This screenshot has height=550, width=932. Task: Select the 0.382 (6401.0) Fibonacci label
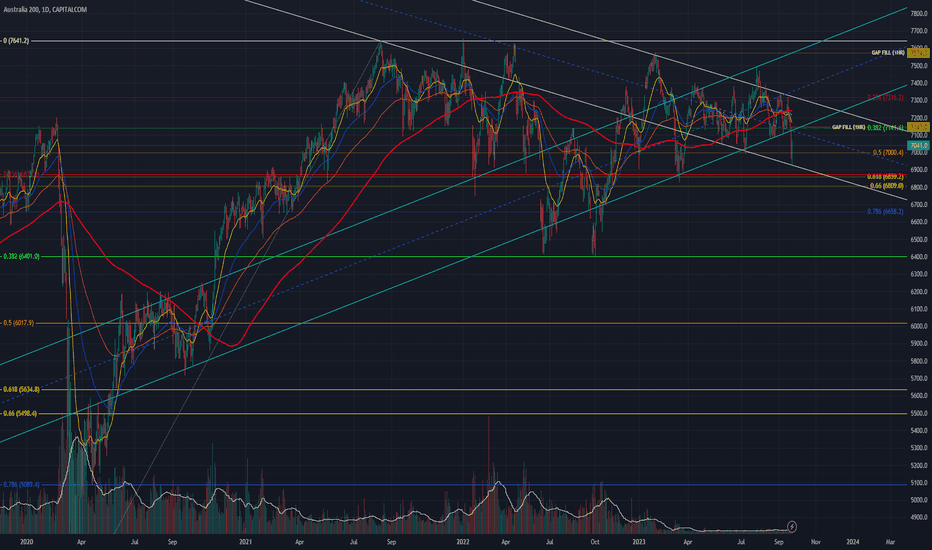coord(21,256)
